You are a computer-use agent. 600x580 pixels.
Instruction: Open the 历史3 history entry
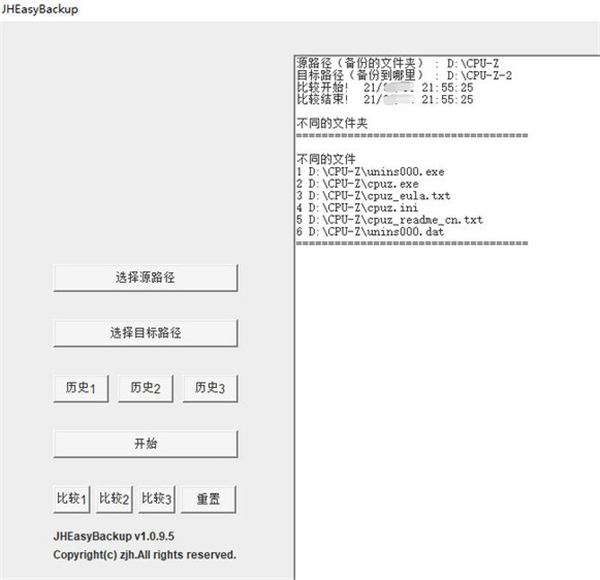click(210, 388)
